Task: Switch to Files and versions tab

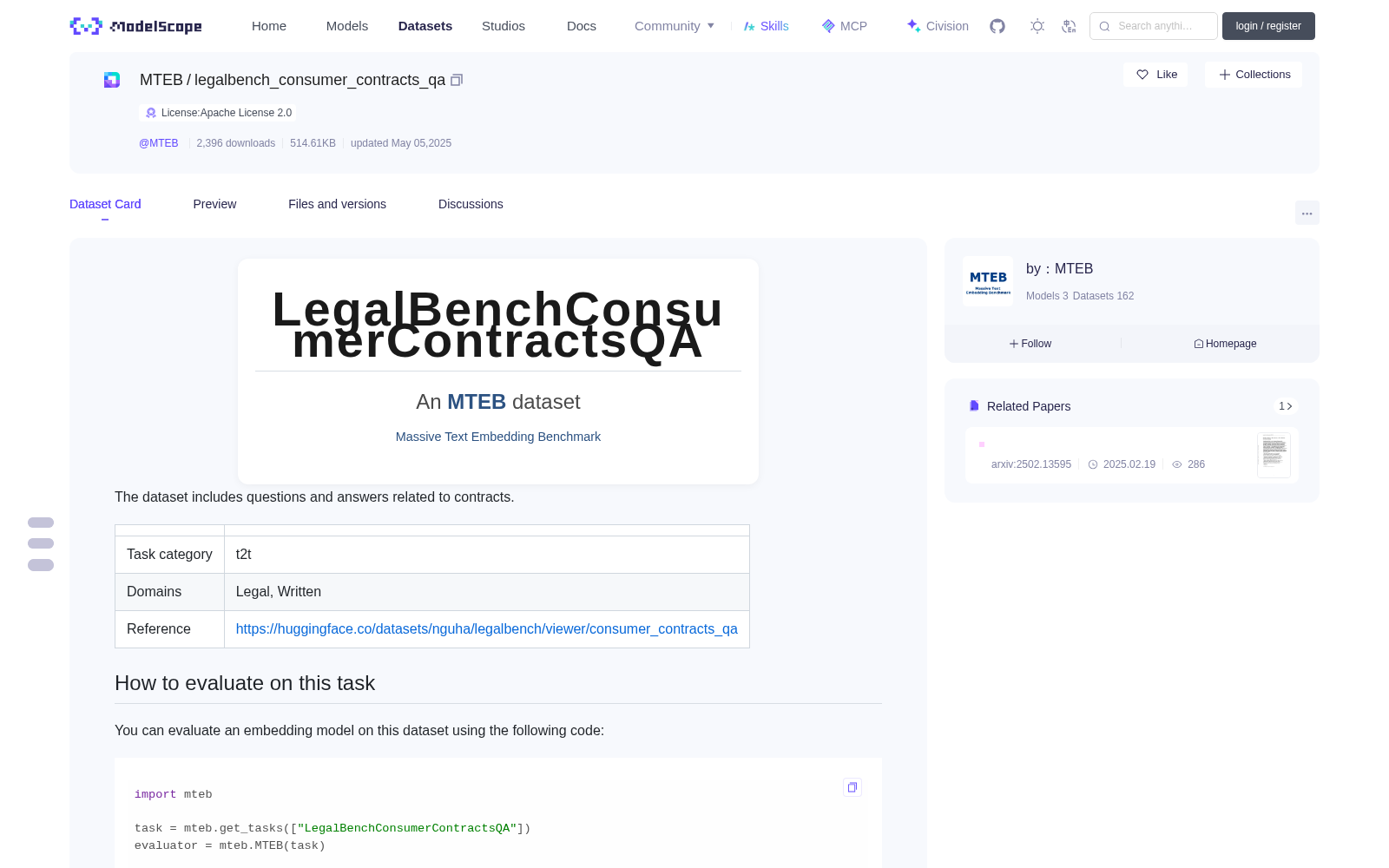Action: click(x=337, y=204)
